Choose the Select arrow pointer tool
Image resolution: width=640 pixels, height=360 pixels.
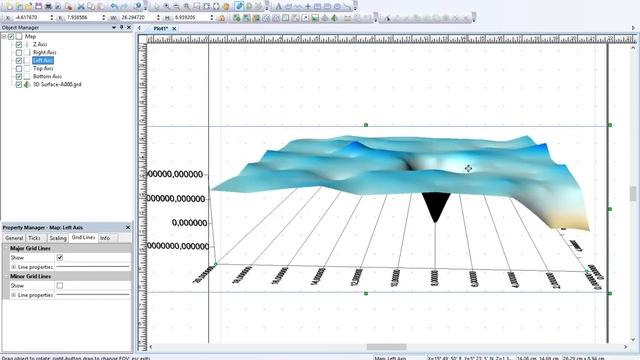157,6
